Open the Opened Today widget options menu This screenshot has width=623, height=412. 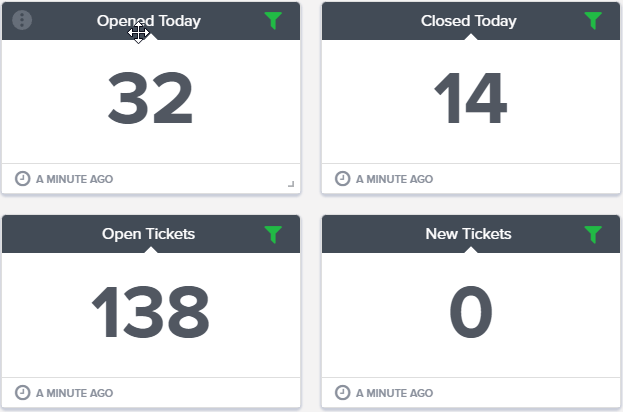(22, 20)
